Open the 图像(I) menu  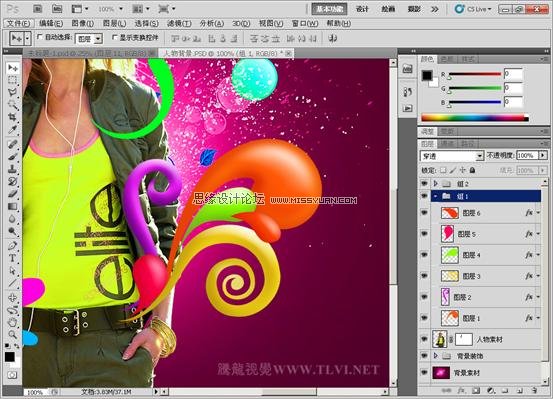point(83,23)
